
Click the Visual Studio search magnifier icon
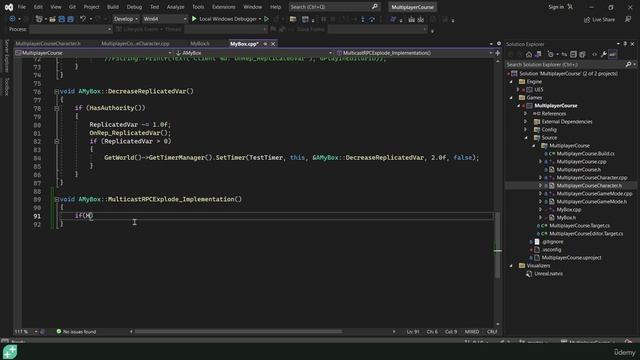click(x=375, y=7)
